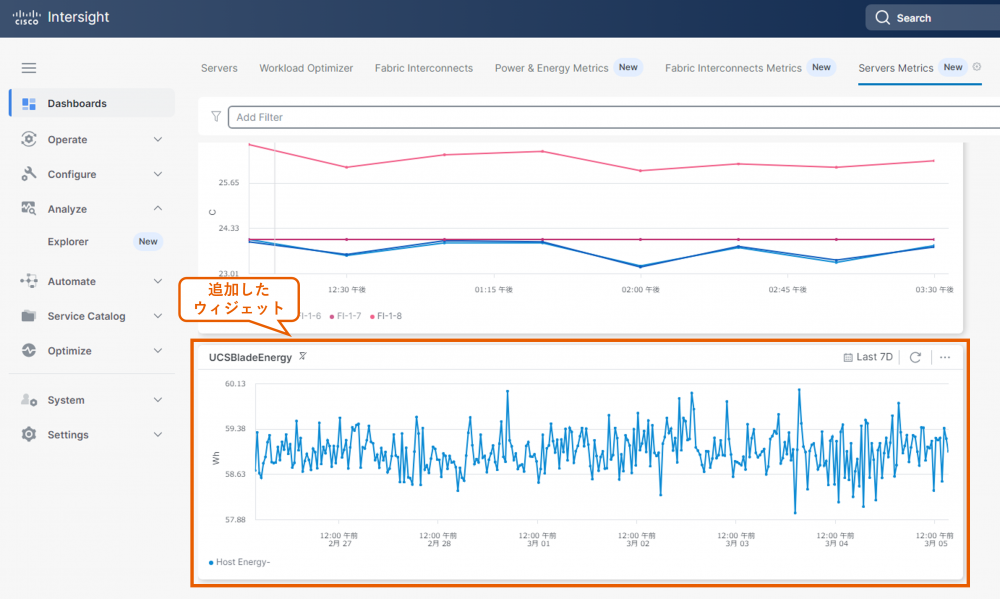Expand the System menu chevron
Screen dimensions: 1000x599
[158, 400]
